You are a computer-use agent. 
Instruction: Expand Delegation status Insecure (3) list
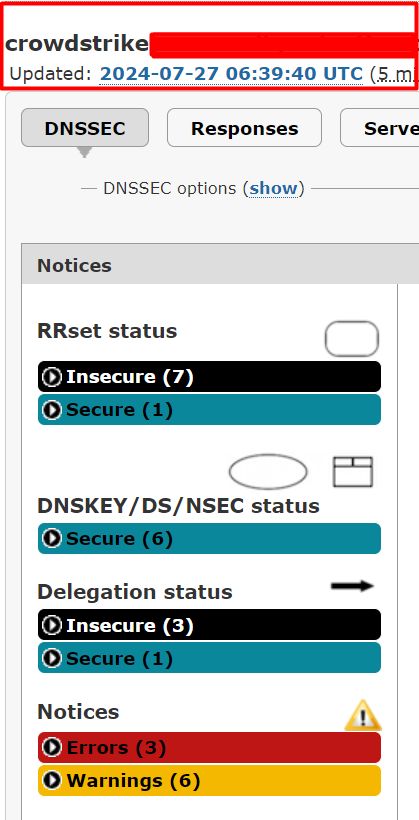[209, 625]
